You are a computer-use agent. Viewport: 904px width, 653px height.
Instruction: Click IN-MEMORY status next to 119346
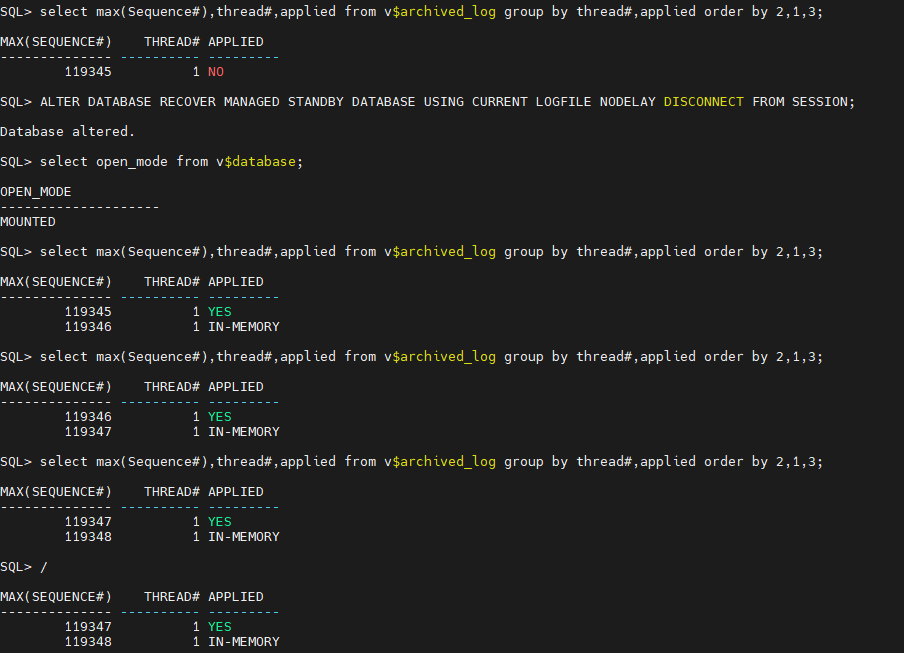243,326
